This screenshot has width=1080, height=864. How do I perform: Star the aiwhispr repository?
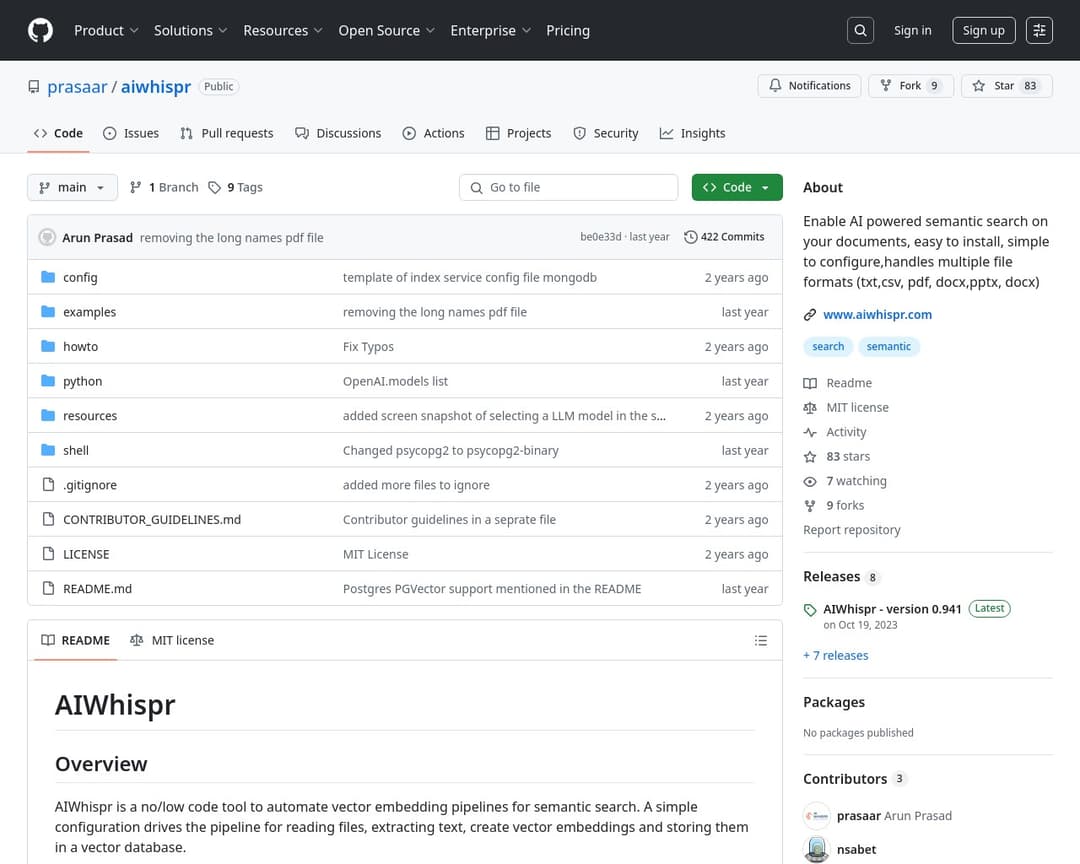point(1006,85)
